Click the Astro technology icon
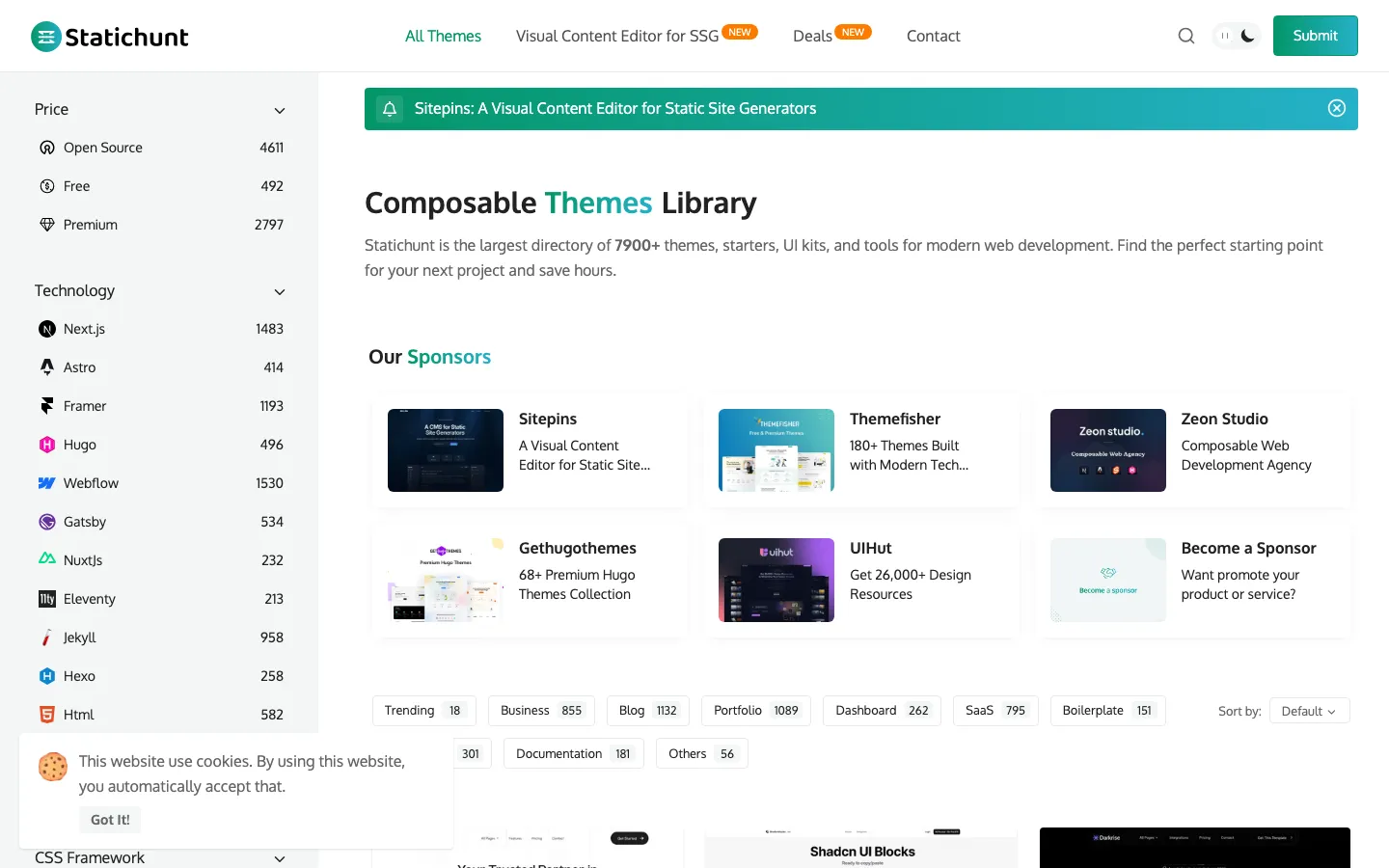The image size is (1389, 868). [47, 367]
